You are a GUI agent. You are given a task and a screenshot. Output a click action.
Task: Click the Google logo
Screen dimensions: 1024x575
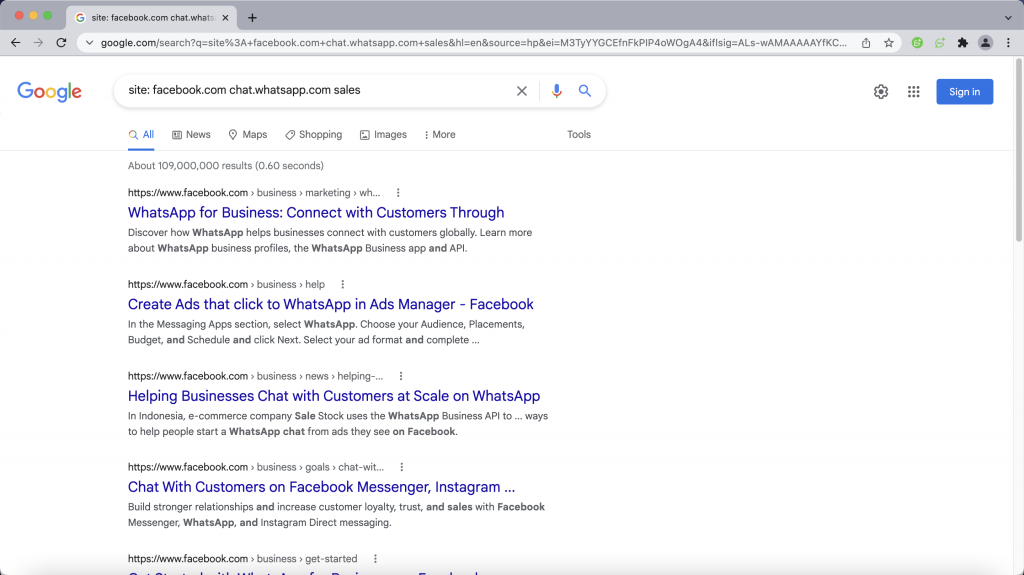tap(50, 91)
